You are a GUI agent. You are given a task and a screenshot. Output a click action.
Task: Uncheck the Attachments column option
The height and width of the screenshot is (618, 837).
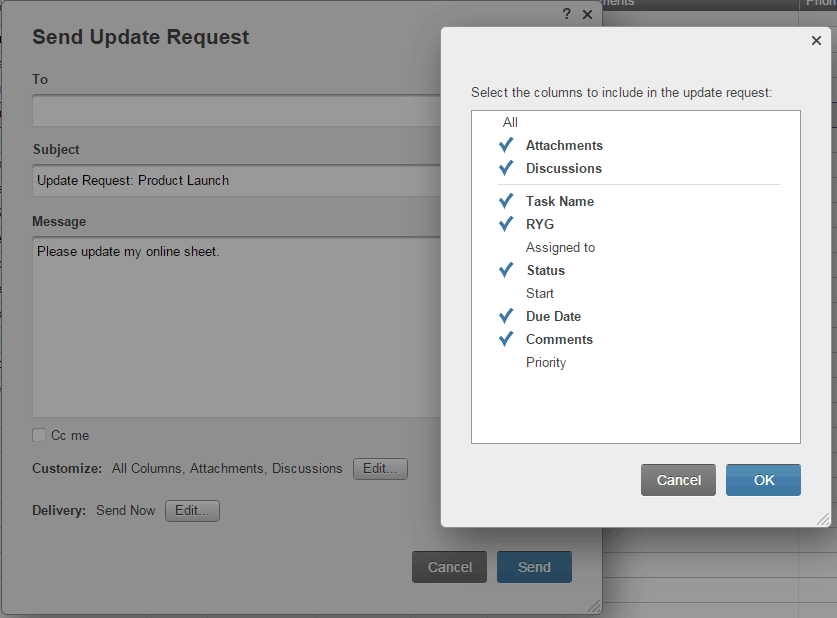click(506, 145)
